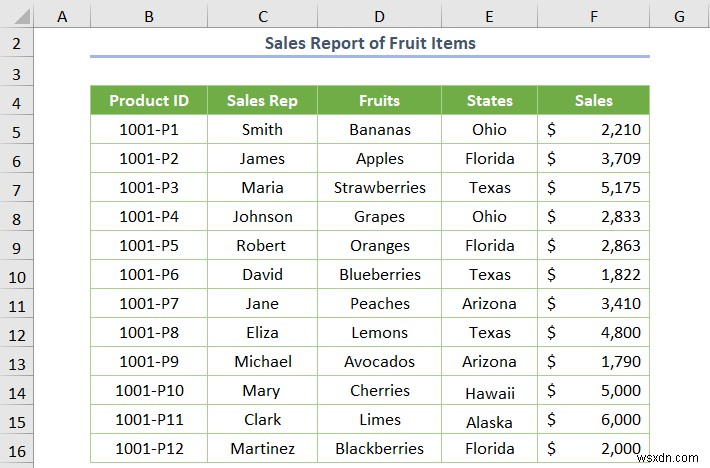The height and width of the screenshot is (468, 710).
Task: Select the sales value 6,000 cell
Action: pyautogui.click(x=593, y=420)
